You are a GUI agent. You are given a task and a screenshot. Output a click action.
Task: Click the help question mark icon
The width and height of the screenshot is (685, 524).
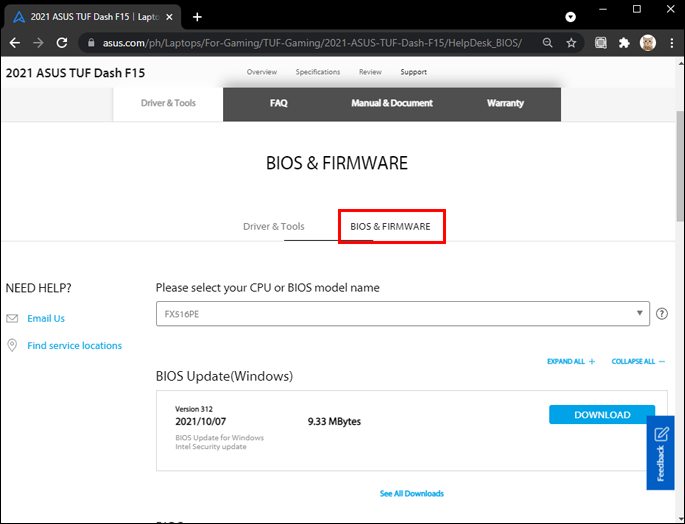[x=661, y=314]
